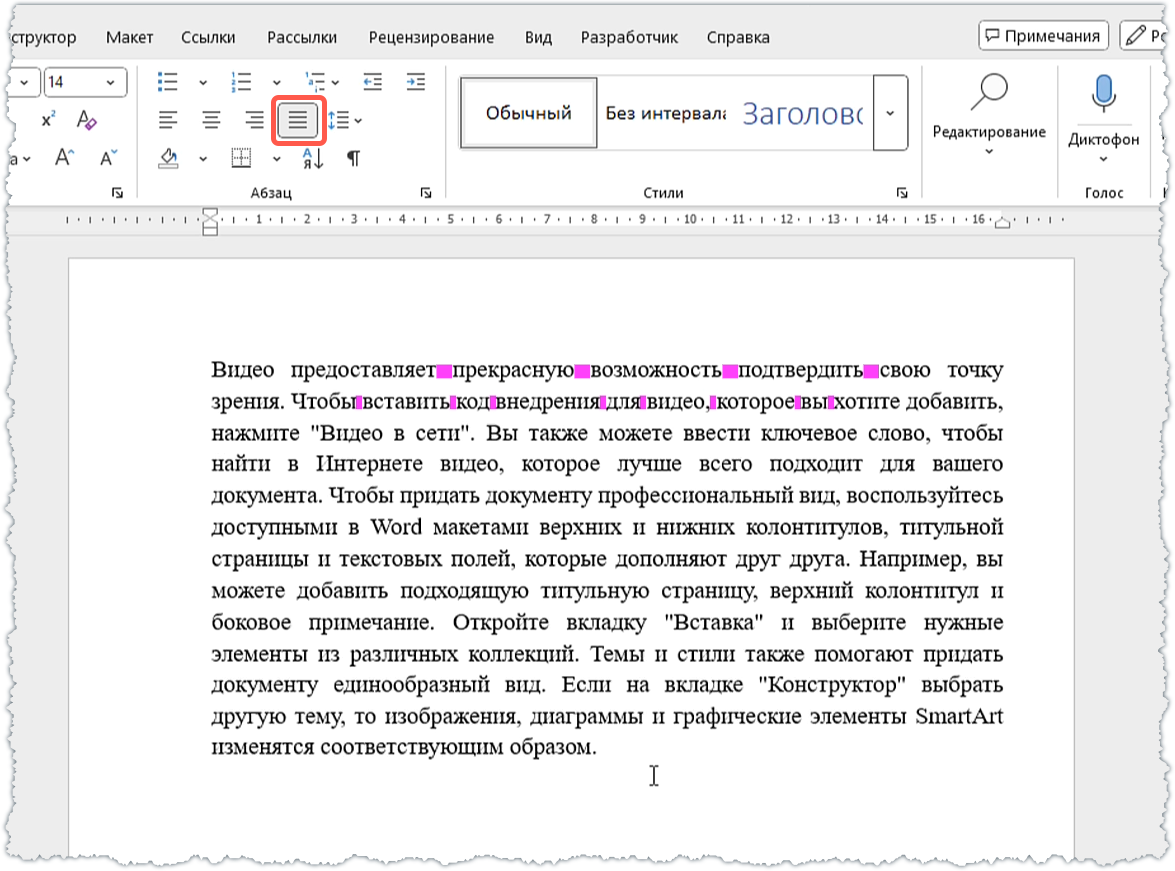
Task: Decrease font size with A˅ button
Action: click(109, 158)
